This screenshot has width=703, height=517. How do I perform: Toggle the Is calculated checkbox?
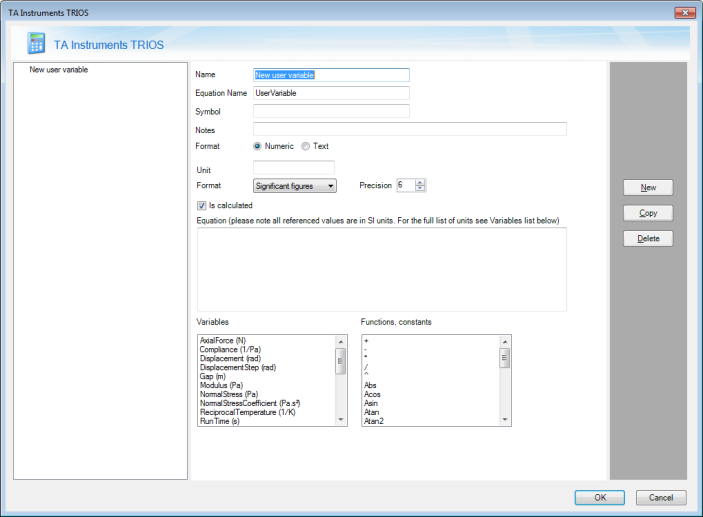click(202, 205)
